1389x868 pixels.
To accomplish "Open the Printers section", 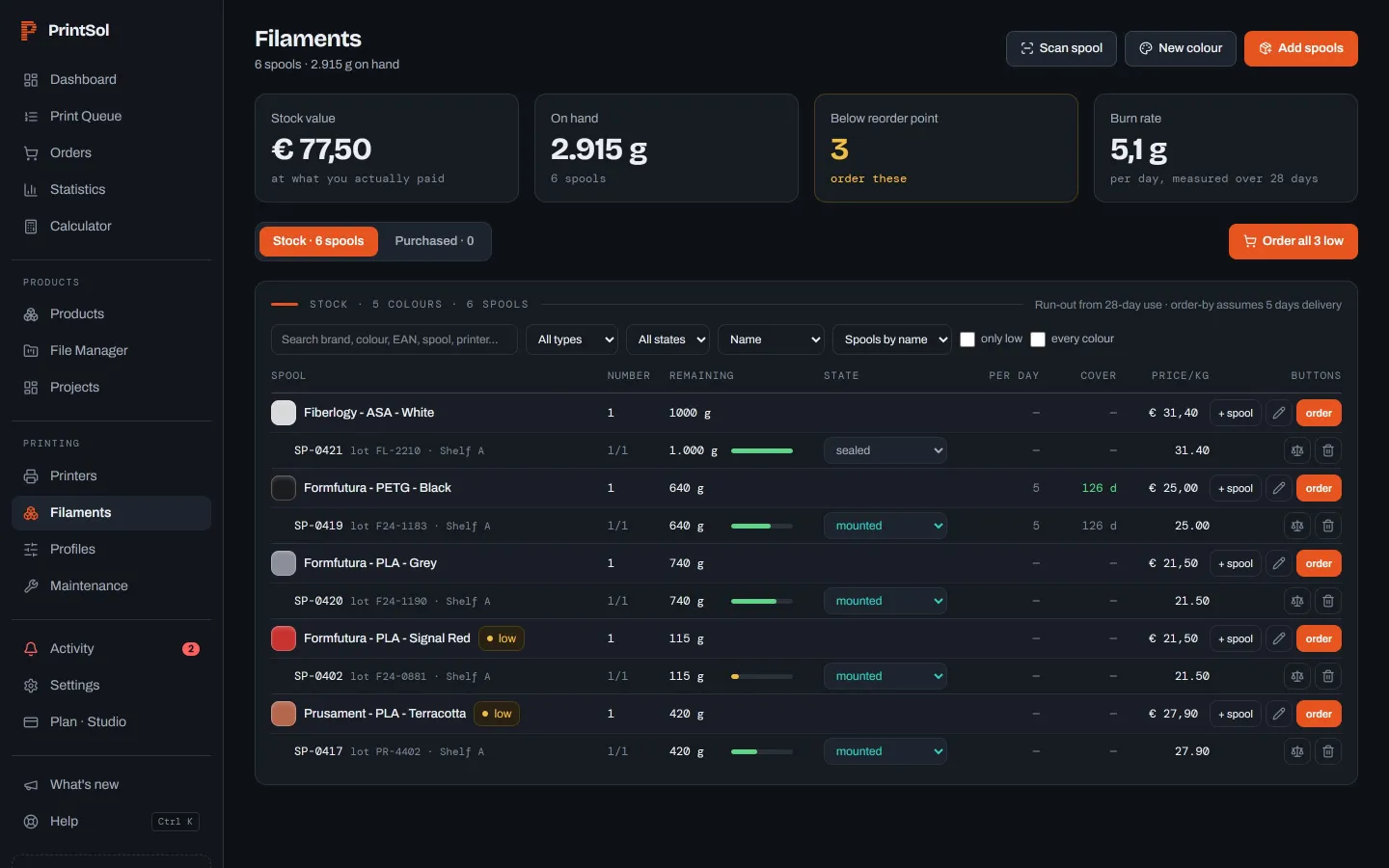I will click(111, 475).
